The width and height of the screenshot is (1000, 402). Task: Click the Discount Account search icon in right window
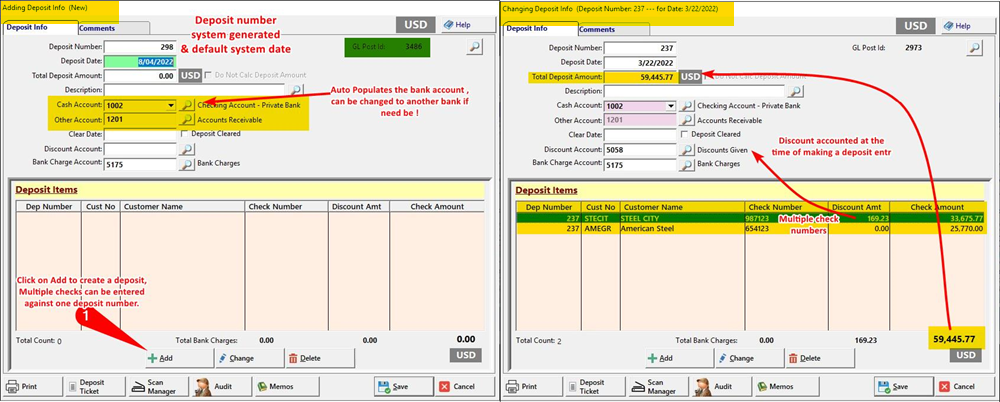click(687, 150)
